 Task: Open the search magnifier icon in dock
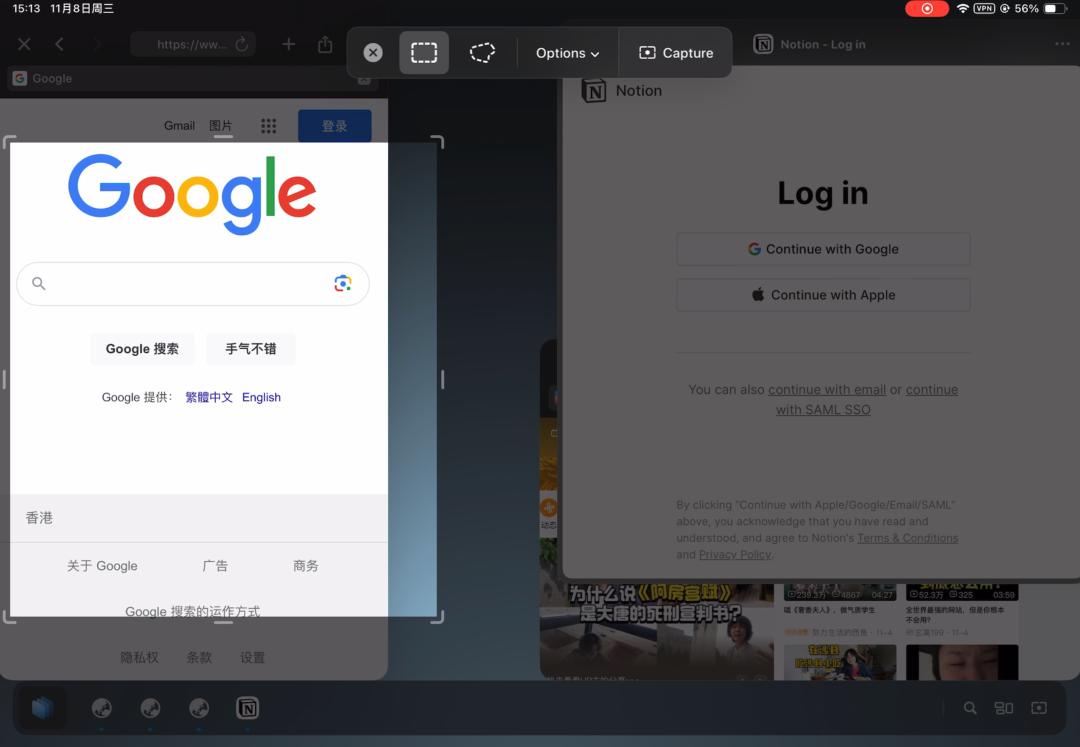point(970,708)
